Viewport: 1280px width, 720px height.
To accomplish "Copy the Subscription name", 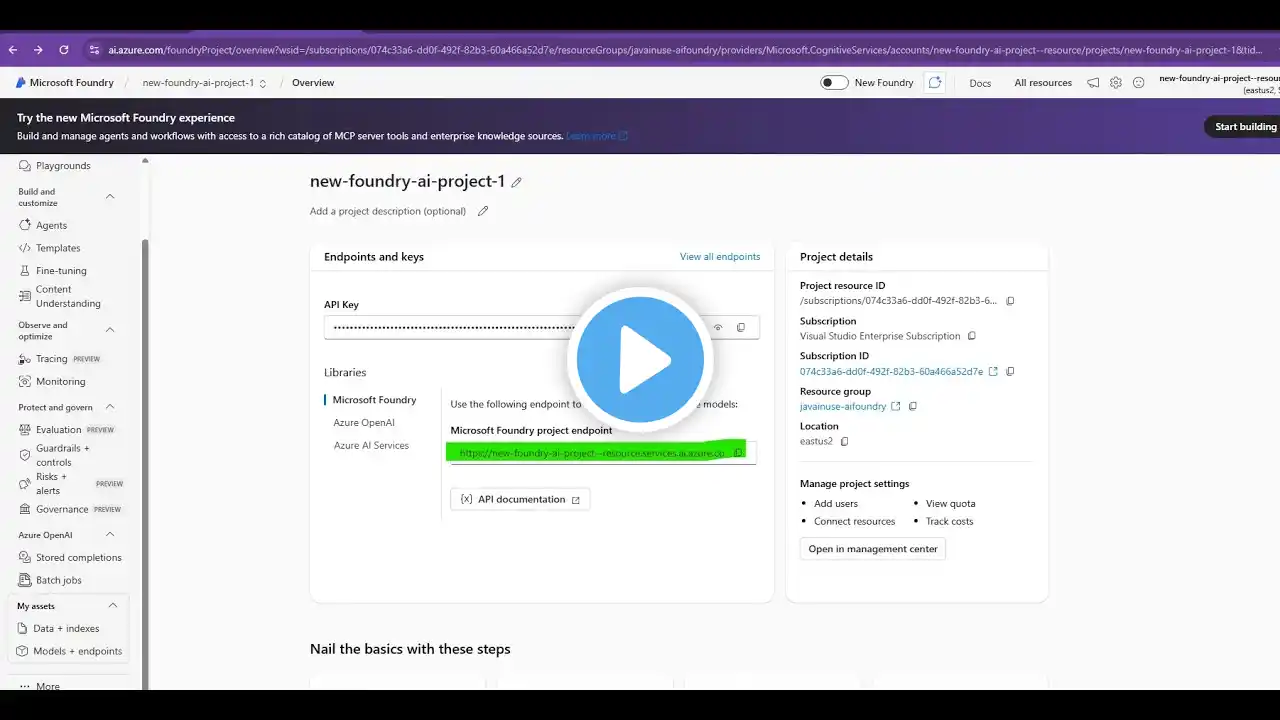I will (972, 336).
